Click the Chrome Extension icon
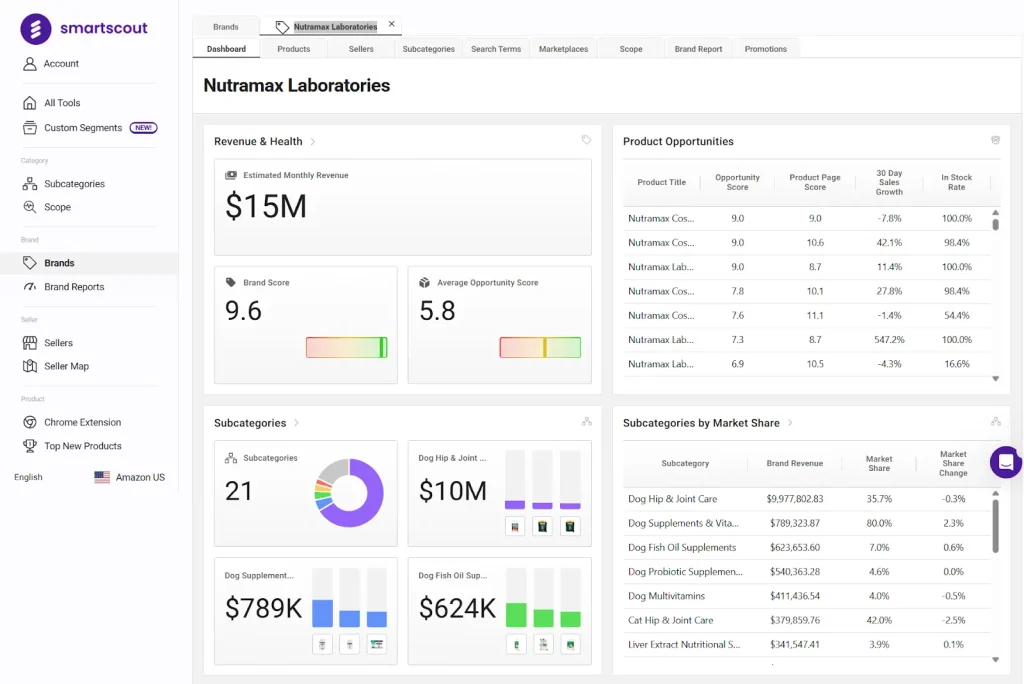The image size is (1024, 684). point(29,422)
